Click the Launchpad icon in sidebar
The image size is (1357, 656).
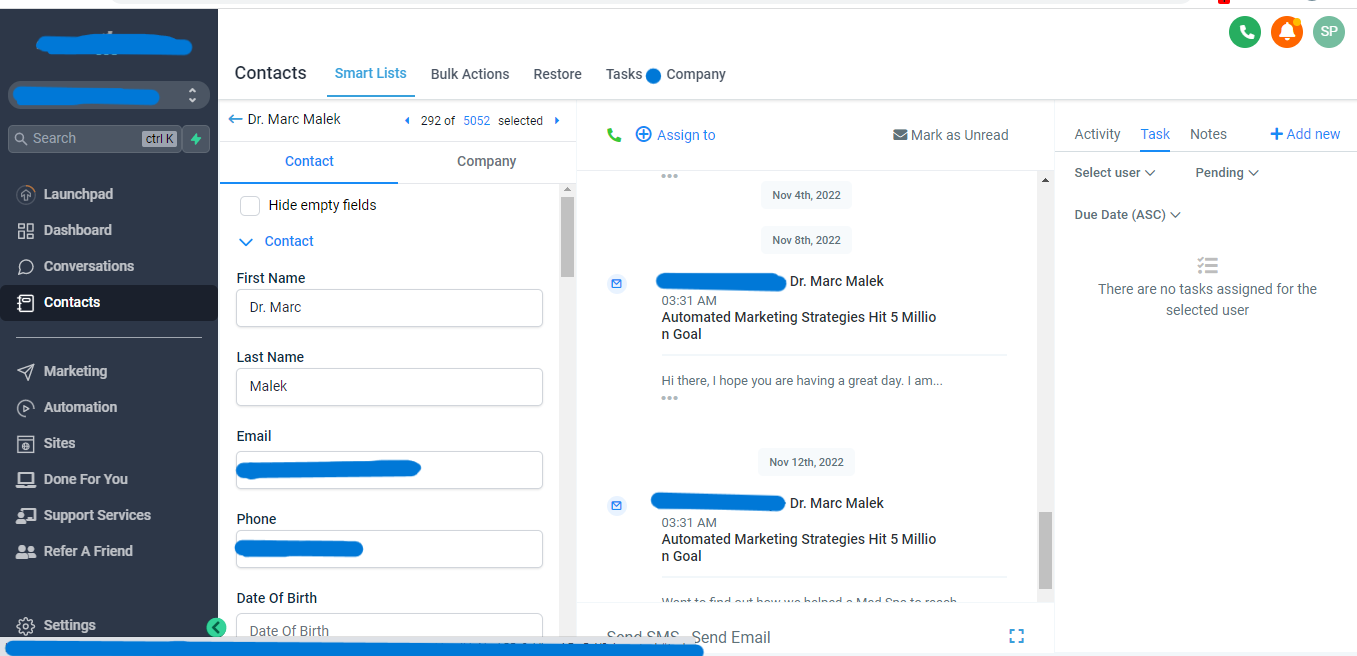(x=26, y=194)
